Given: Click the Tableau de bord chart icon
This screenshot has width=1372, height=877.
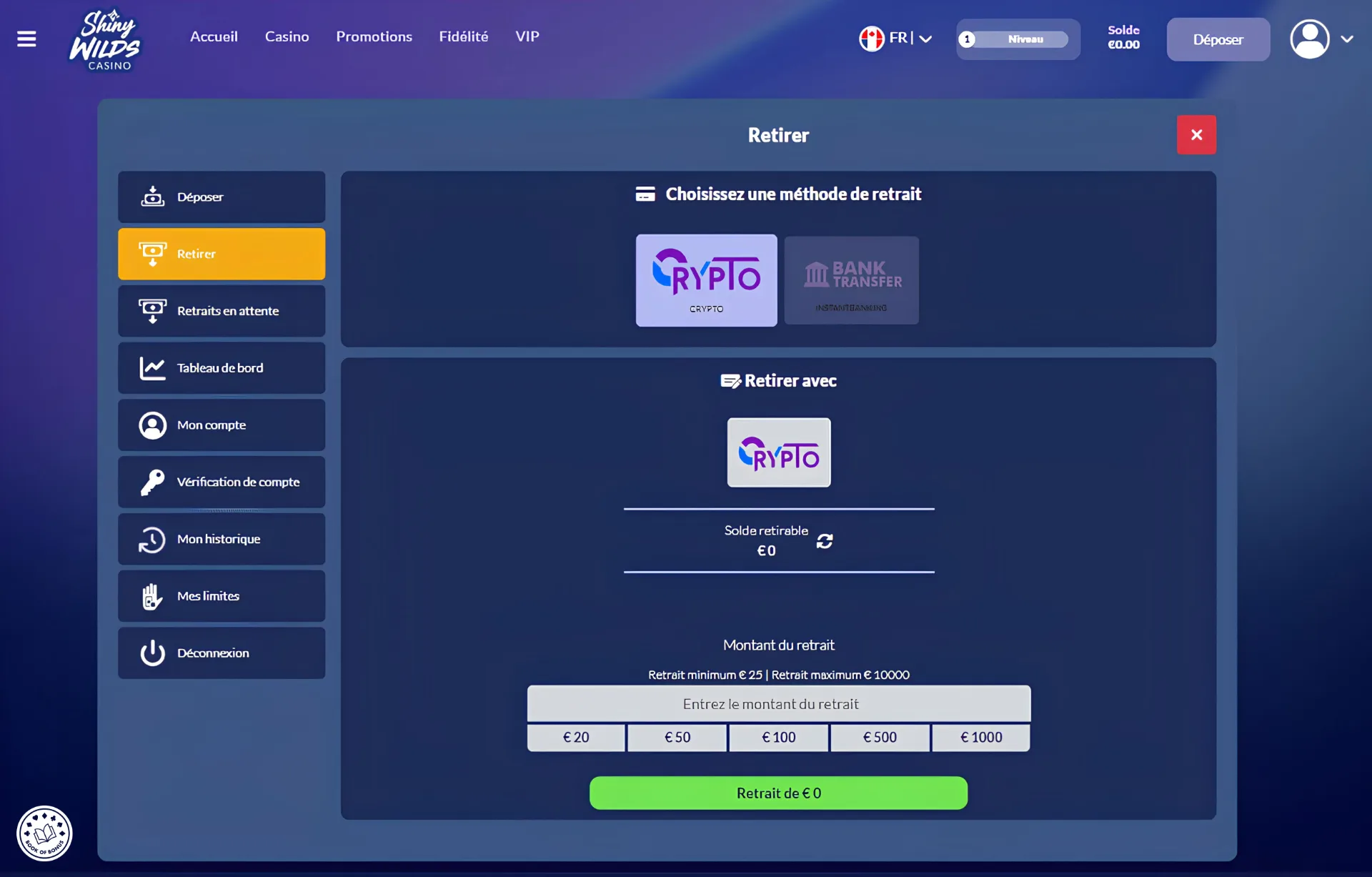Looking at the screenshot, I should coord(152,368).
